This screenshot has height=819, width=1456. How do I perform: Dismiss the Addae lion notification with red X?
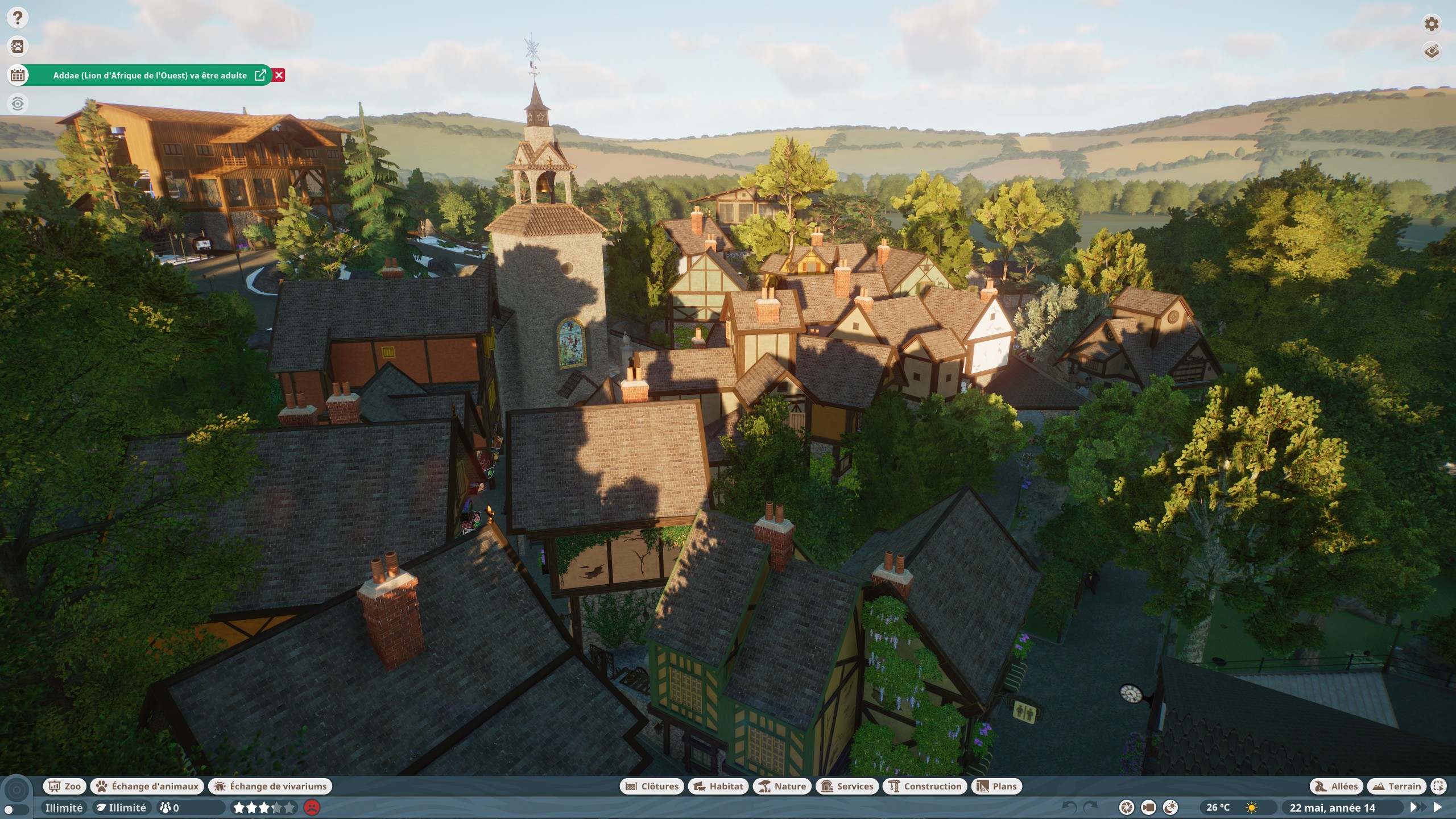tap(279, 75)
